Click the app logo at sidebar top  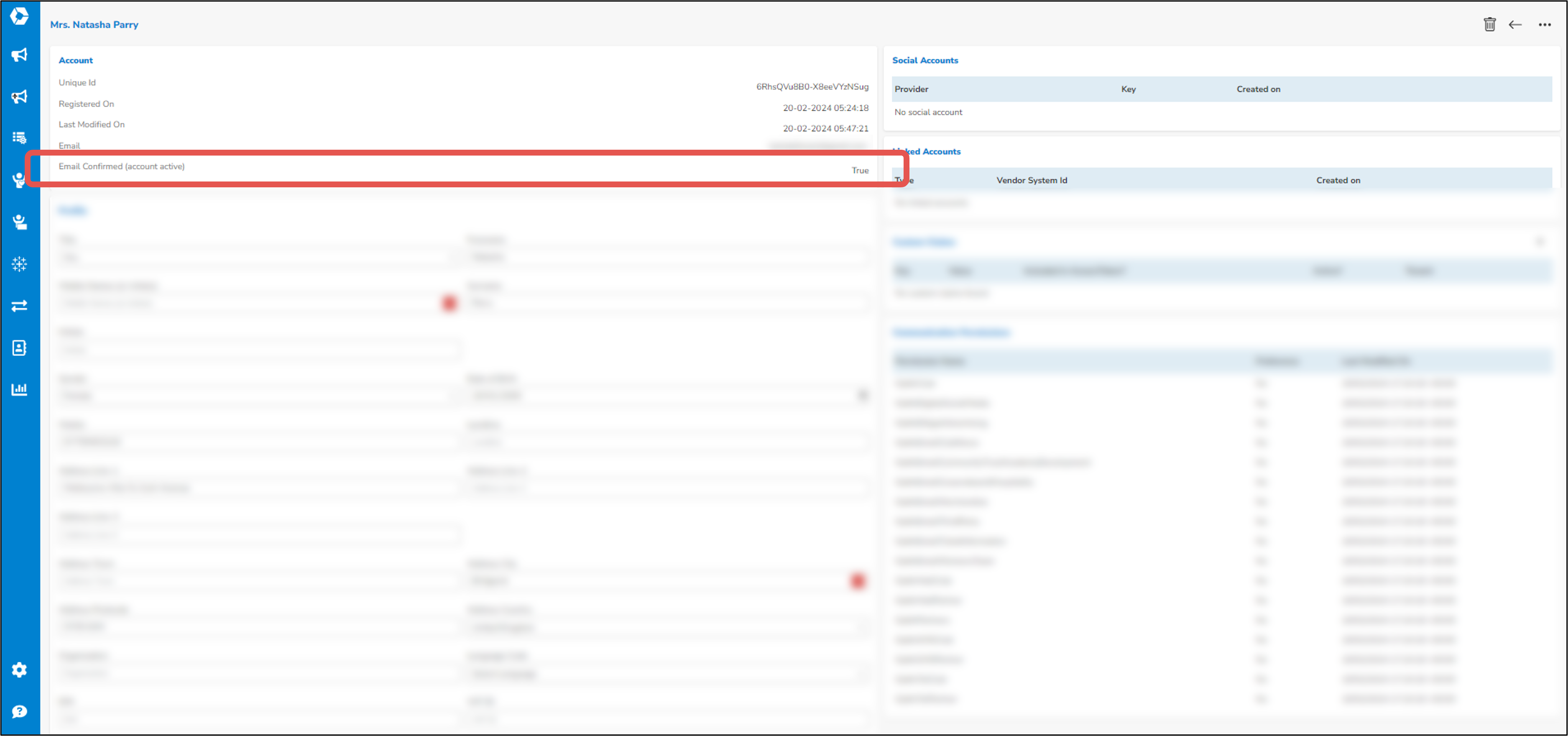pos(20,16)
